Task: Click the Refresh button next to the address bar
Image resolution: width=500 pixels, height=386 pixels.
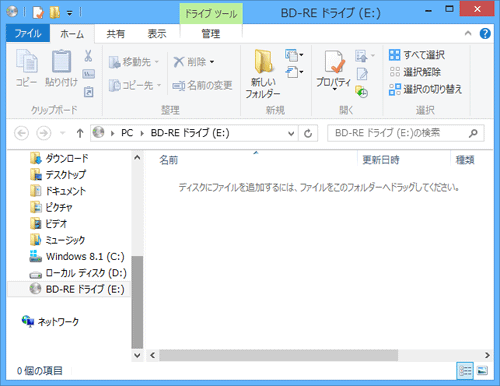Action: tap(308, 133)
